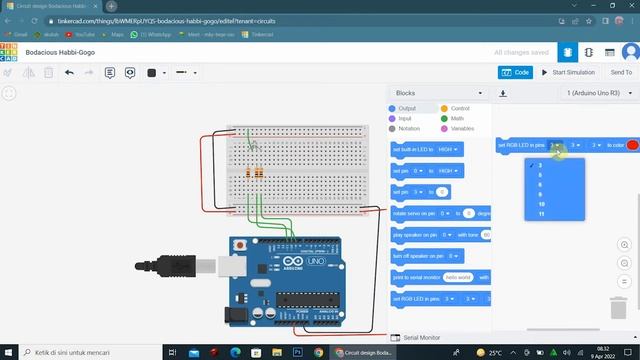This screenshot has width=640, height=360.
Task: Click the workspace trash can
Action: (618, 308)
